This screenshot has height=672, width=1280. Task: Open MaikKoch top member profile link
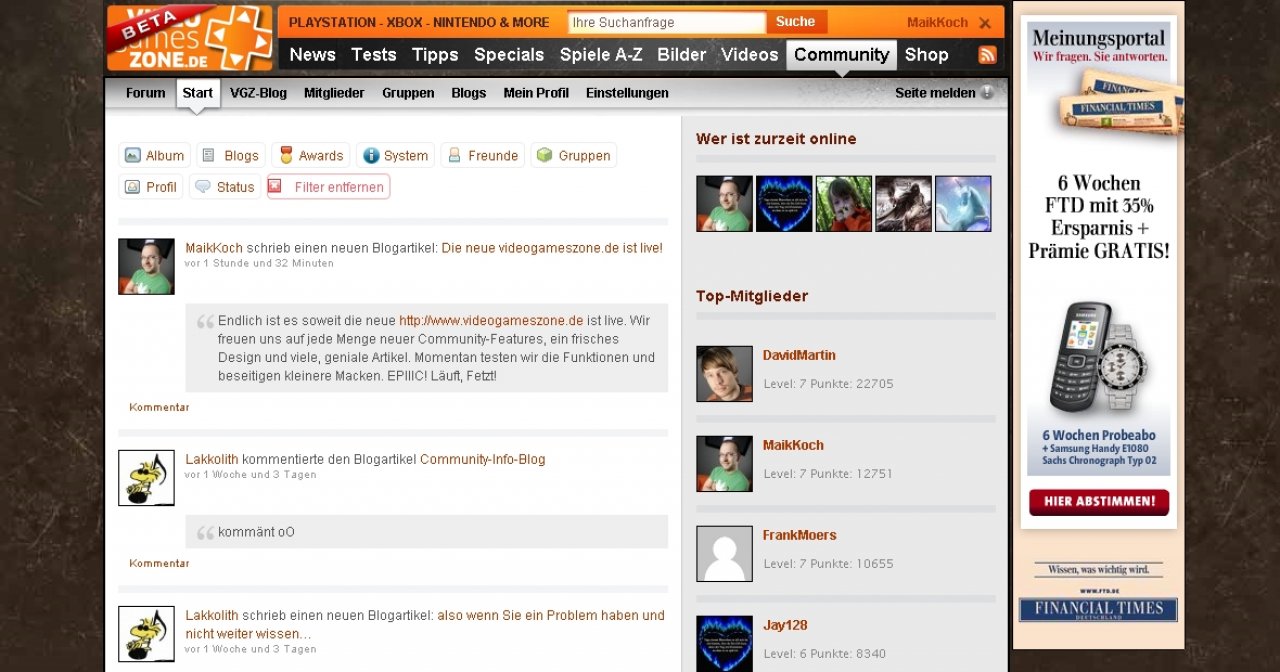(793, 445)
